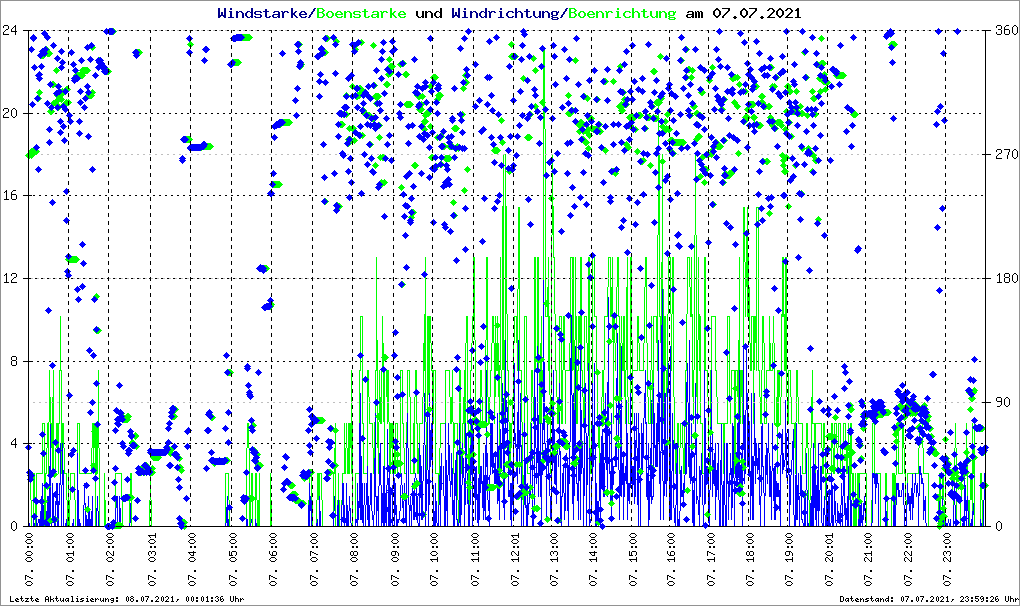Click the date 07.07.2021 in the title

tap(756, 13)
